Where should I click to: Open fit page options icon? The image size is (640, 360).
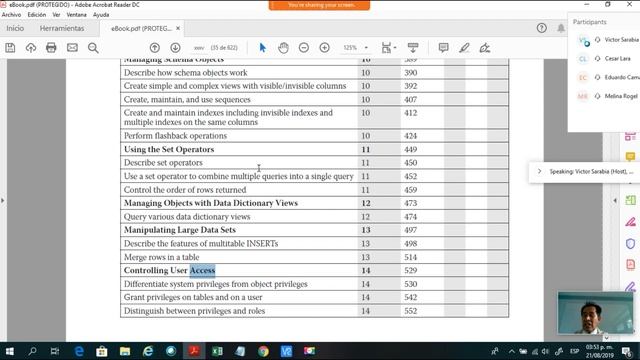click(x=388, y=48)
